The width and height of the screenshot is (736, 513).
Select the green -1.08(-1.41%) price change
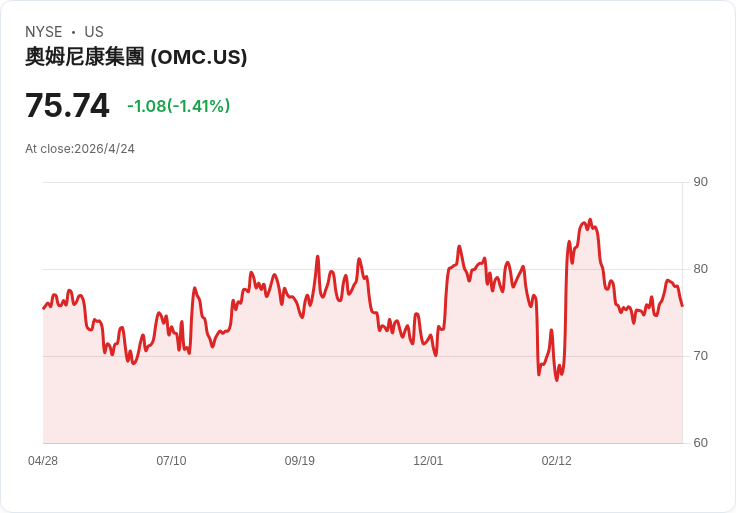coord(178,106)
